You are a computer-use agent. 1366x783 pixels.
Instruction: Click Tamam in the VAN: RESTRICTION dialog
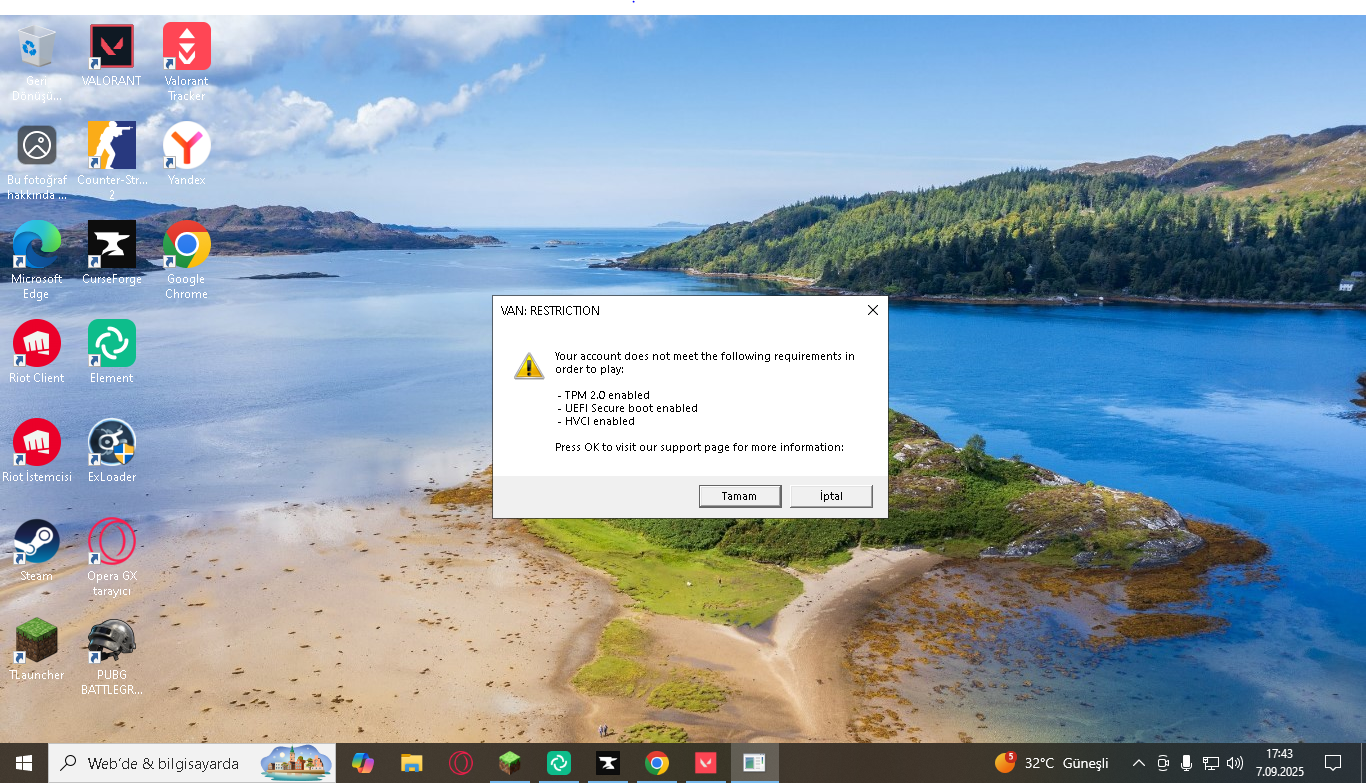(740, 496)
